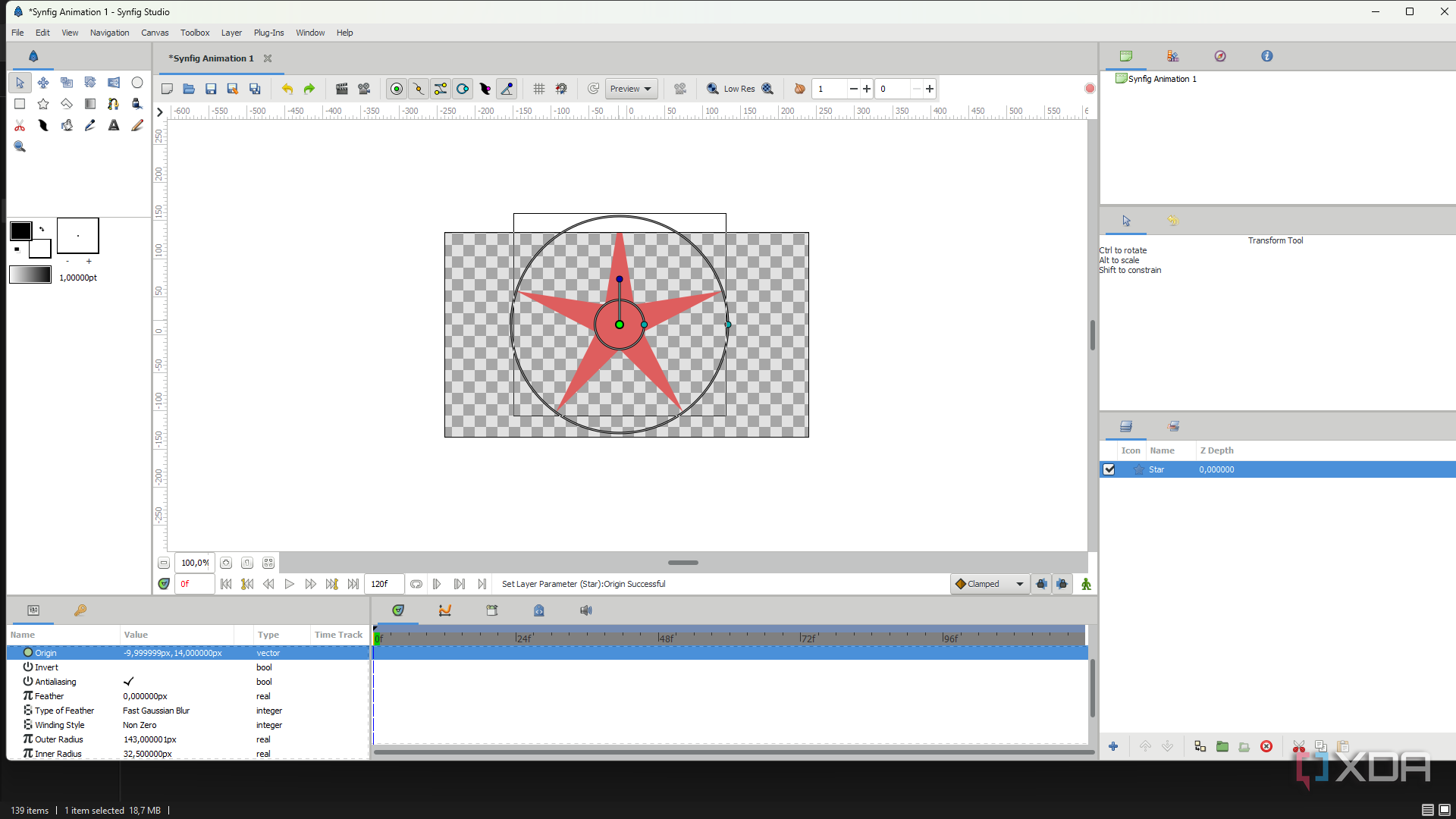Switch to the Synfig Animation 1 tab
The width and height of the screenshot is (1456, 819).
(x=211, y=58)
